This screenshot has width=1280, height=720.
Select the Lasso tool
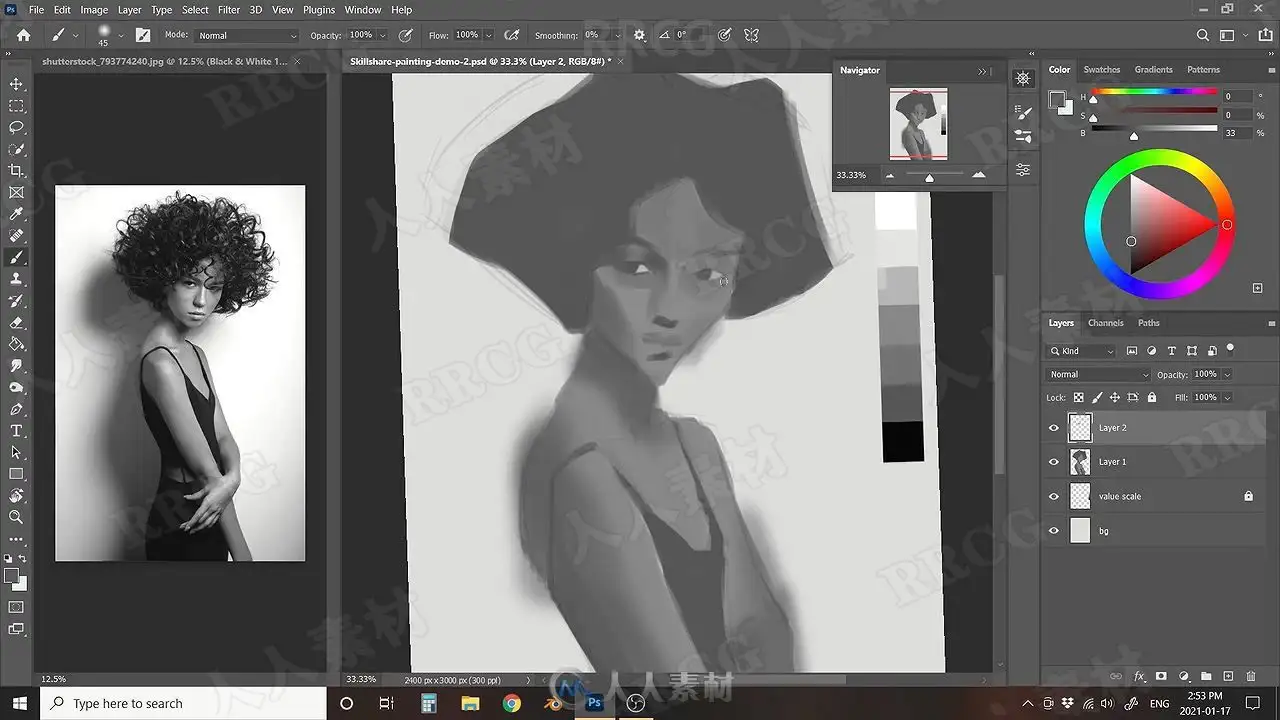click(16, 127)
